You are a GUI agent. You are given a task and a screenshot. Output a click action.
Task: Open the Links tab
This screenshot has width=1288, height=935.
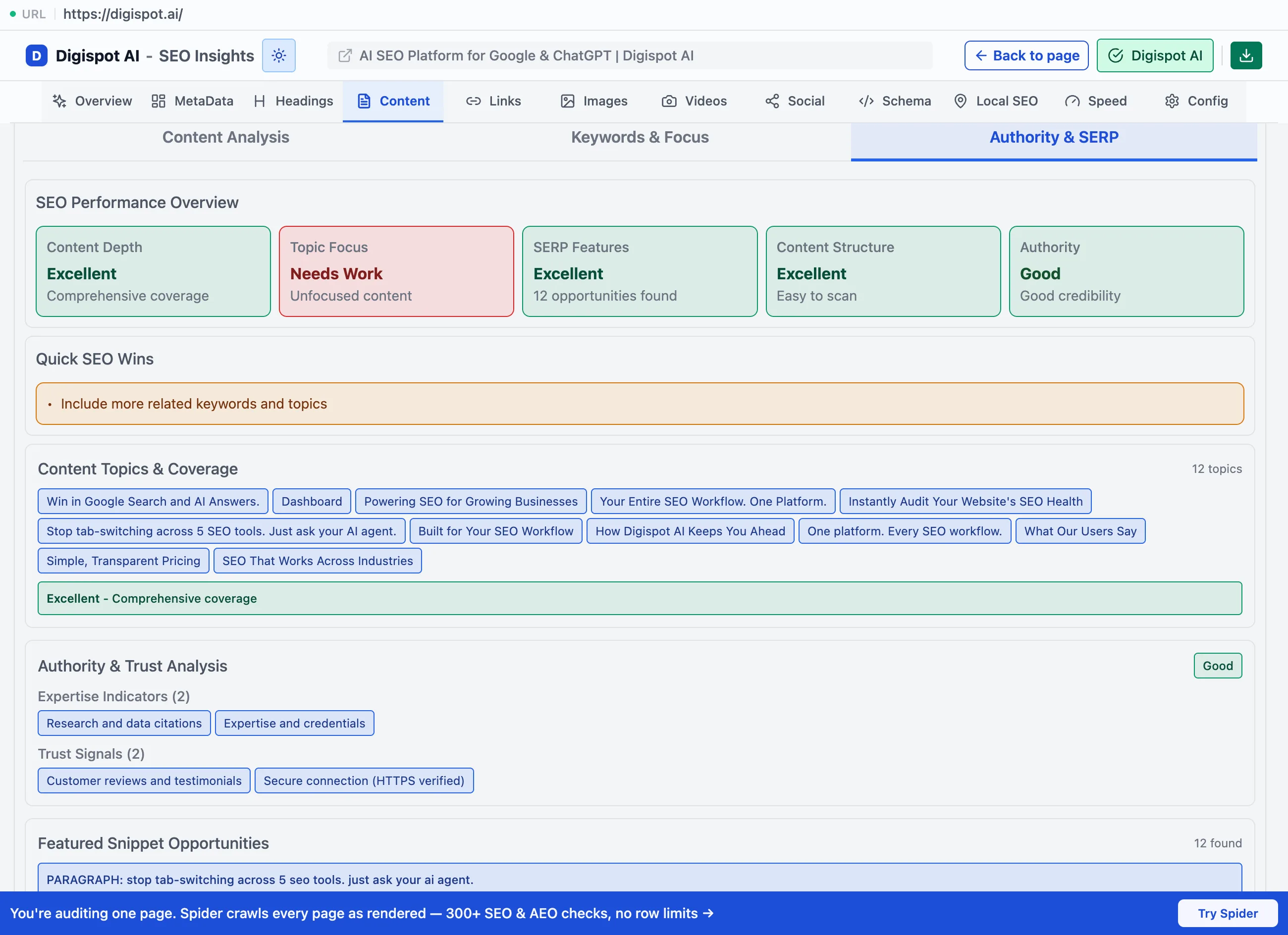tap(493, 101)
